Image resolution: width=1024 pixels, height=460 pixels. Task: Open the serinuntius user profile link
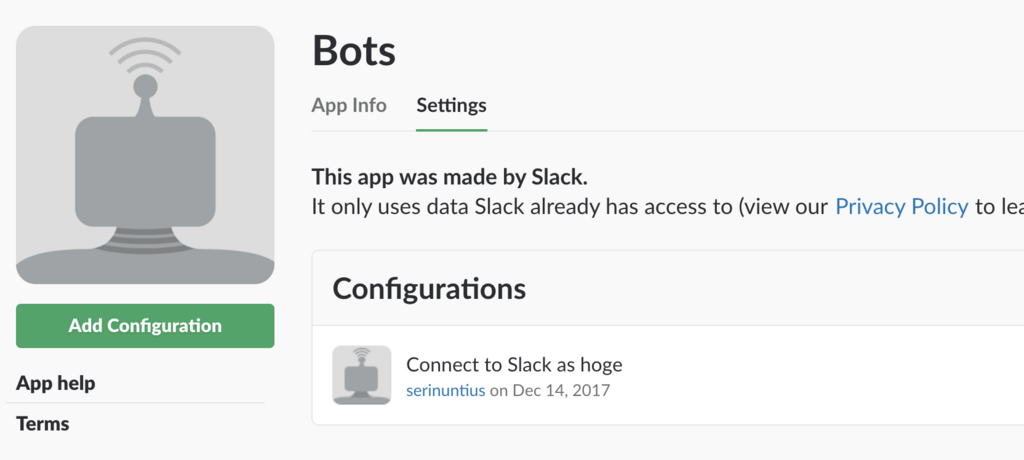point(445,390)
